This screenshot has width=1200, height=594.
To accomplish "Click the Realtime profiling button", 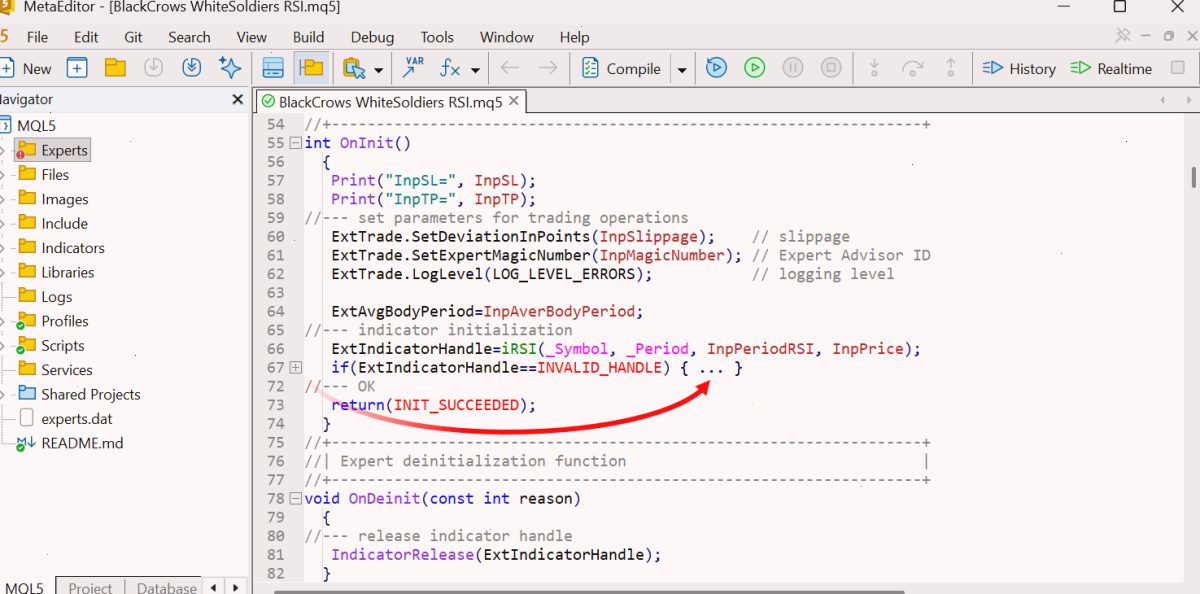I will point(1111,69).
